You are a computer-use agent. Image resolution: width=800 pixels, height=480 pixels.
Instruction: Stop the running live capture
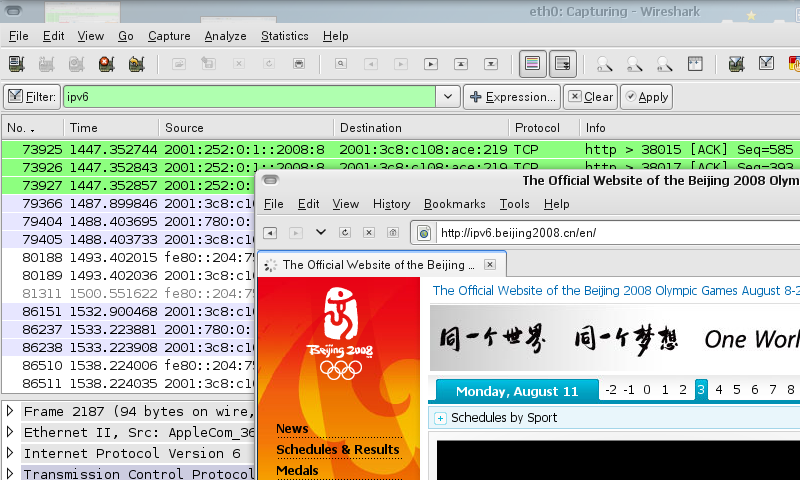click(106, 64)
